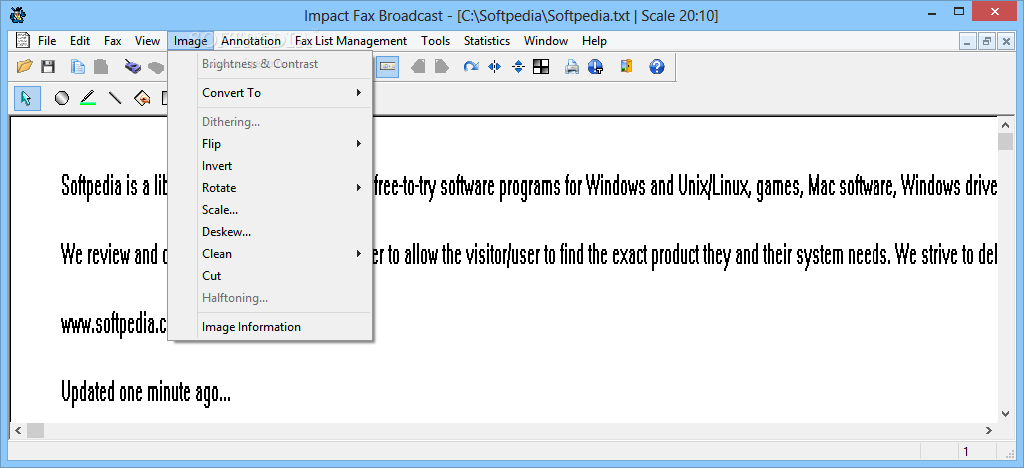1024x468 pixels.
Task: Open the Window menu
Action: pyautogui.click(x=546, y=40)
